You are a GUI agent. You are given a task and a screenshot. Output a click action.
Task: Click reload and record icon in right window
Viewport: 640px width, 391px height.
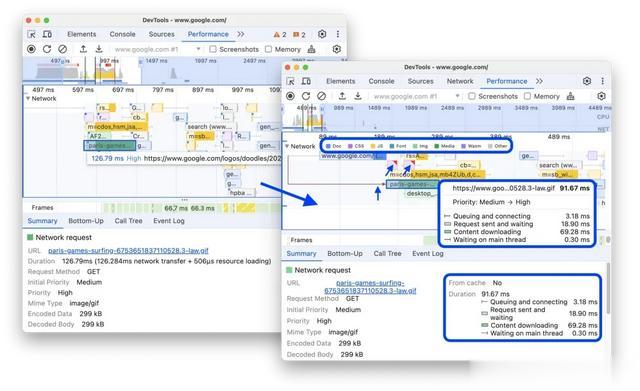tap(306, 96)
